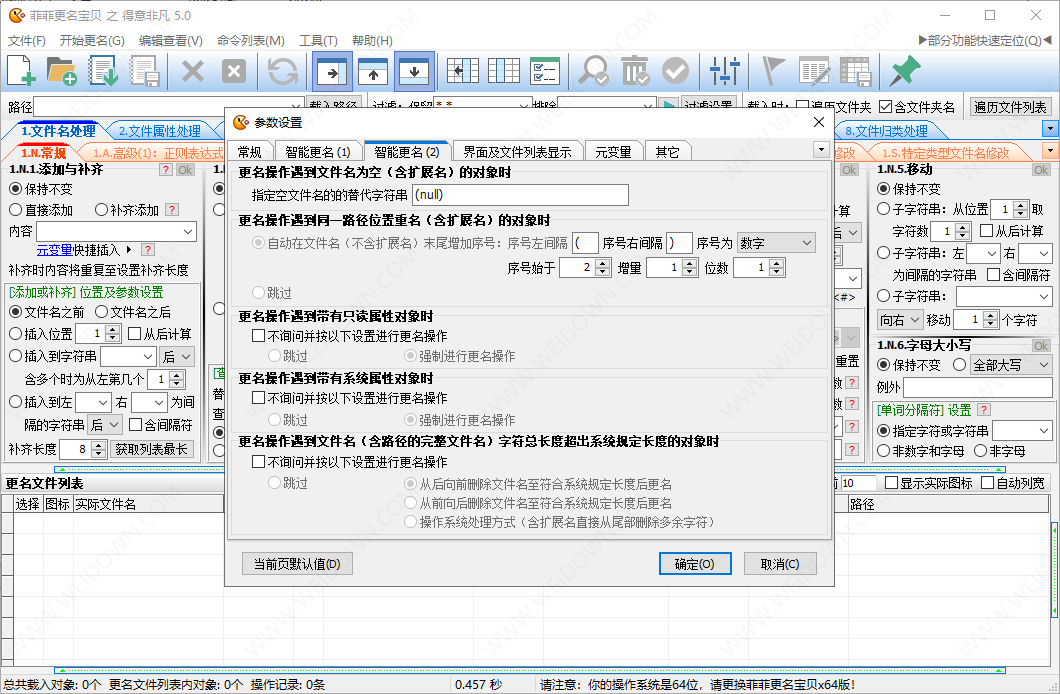This screenshot has width=1060, height=694.
Task: Click the checklist icon in toolbar
Action: tap(544, 71)
